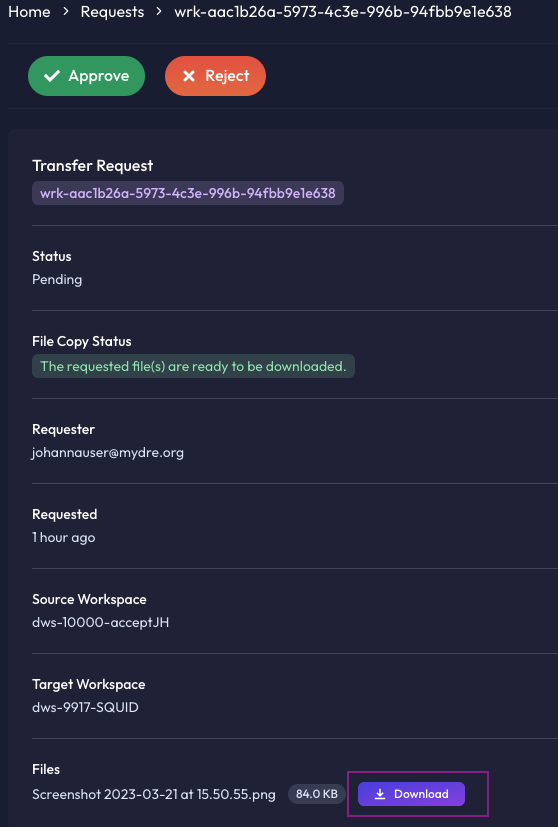Click the checkmark icon on Approve
Viewport: 558px width, 827px height.
pyautogui.click(x=52, y=76)
